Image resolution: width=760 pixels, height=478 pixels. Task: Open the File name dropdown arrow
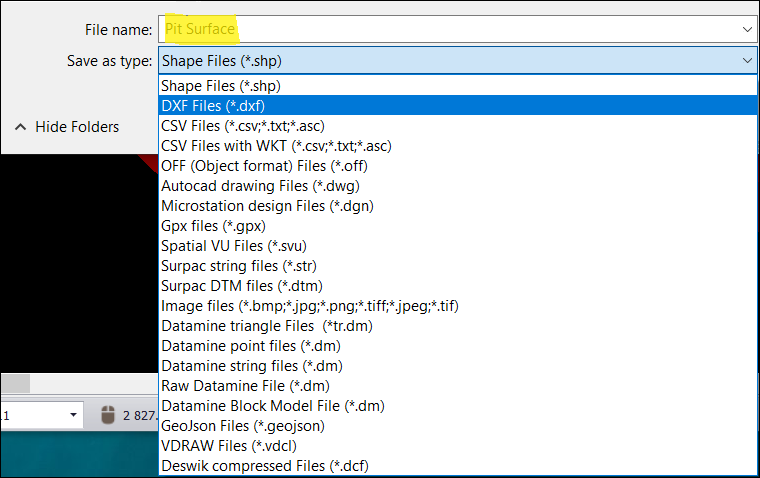pos(747,29)
